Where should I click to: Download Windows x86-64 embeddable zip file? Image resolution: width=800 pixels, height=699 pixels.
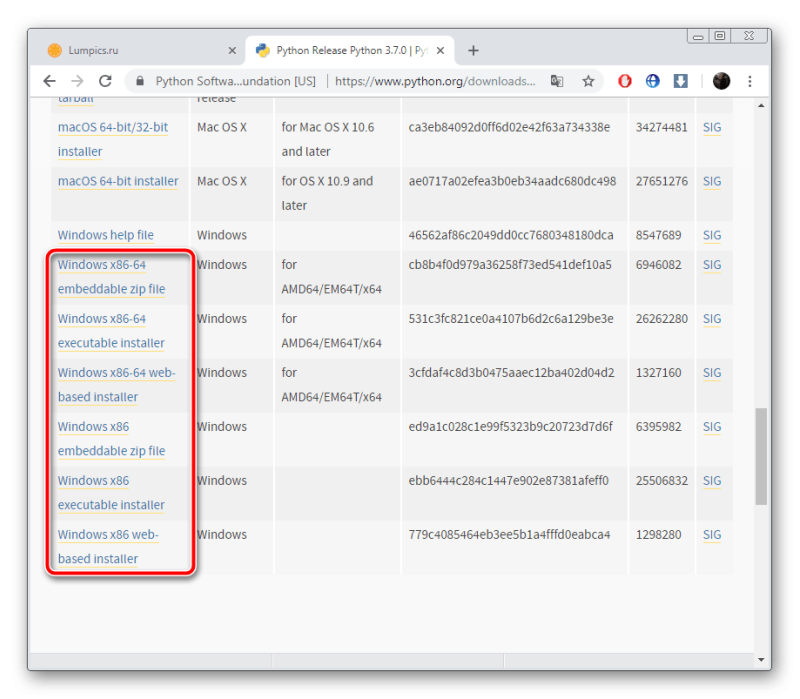pos(111,277)
